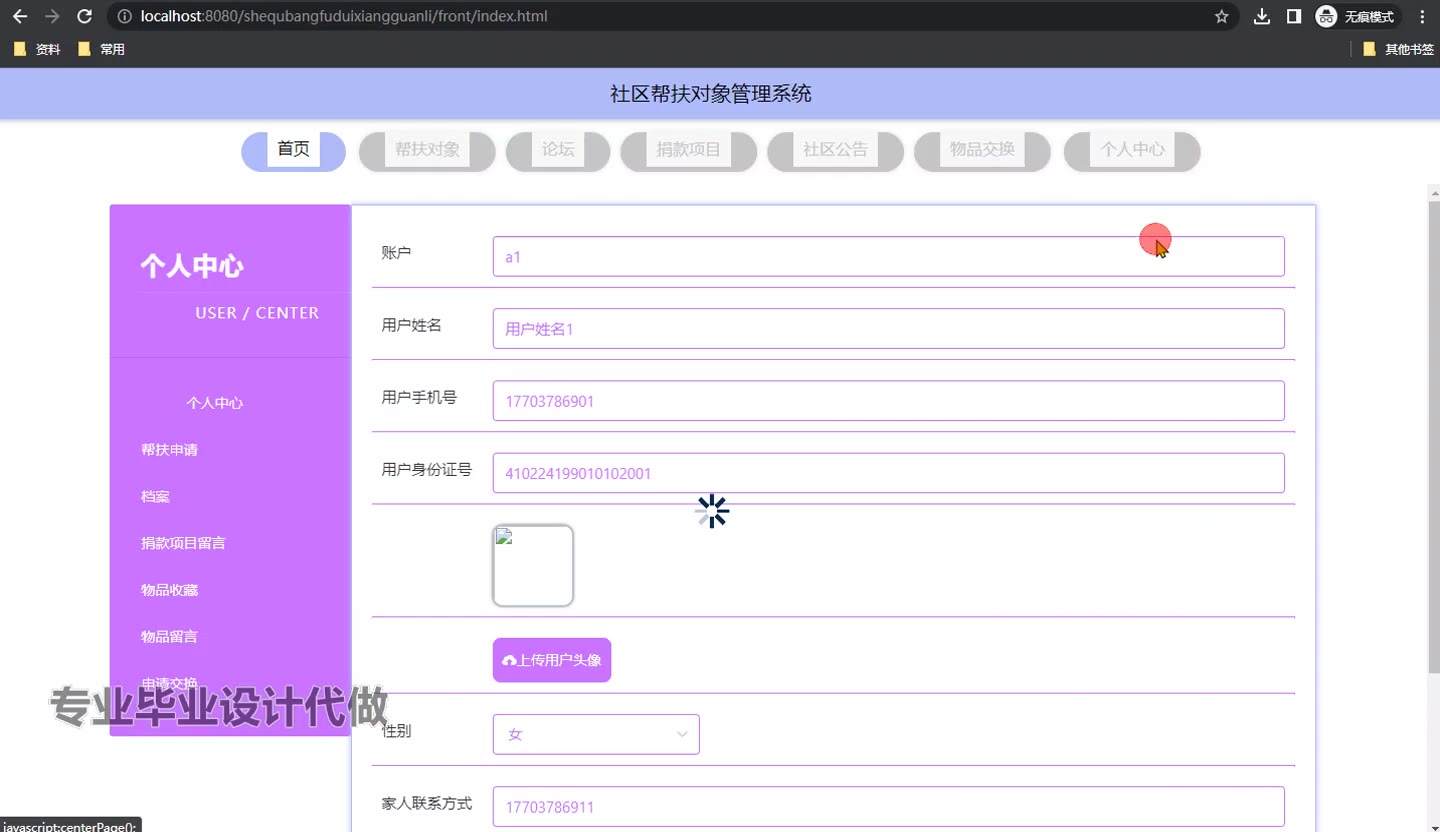Open site info icon in address bar

coord(124,16)
